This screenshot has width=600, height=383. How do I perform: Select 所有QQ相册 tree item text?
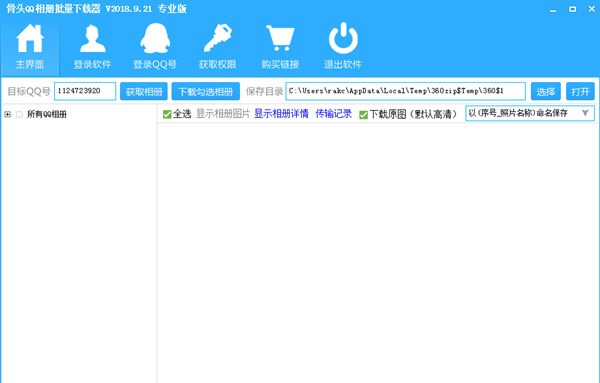click(47, 114)
